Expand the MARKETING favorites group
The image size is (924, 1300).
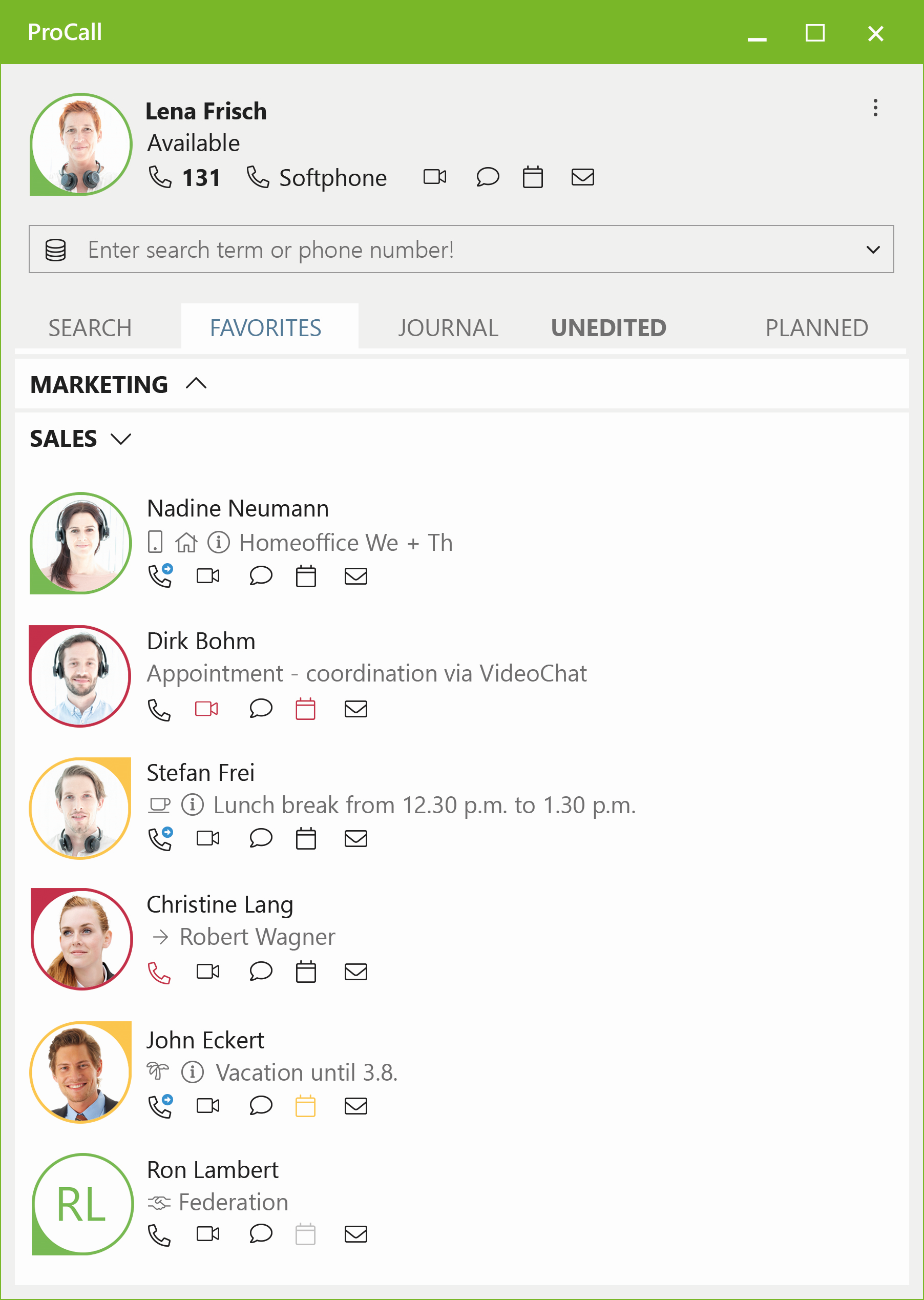coord(196,384)
